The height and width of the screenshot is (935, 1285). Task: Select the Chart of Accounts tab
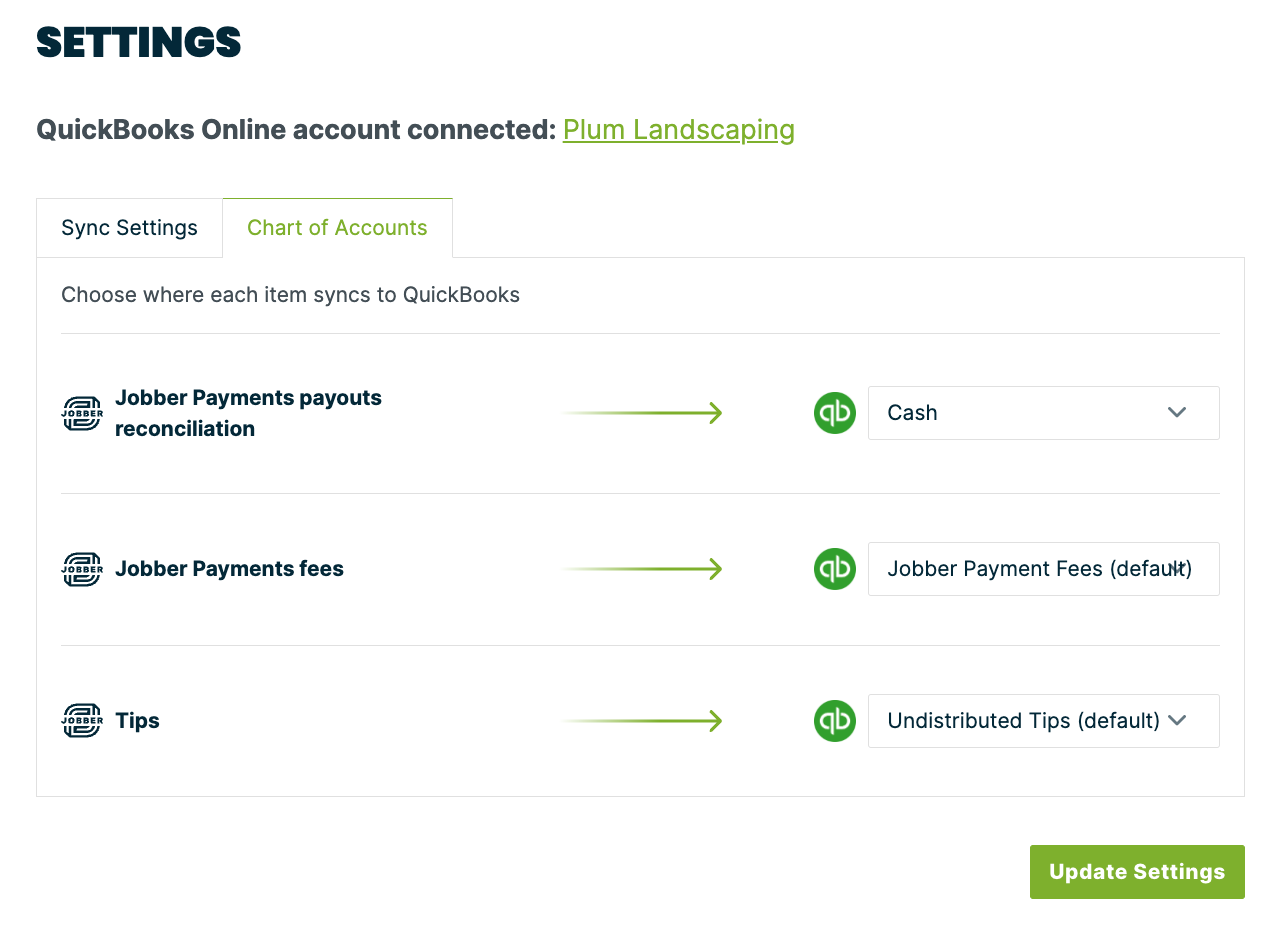pyautogui.click(x=337, y=228)
